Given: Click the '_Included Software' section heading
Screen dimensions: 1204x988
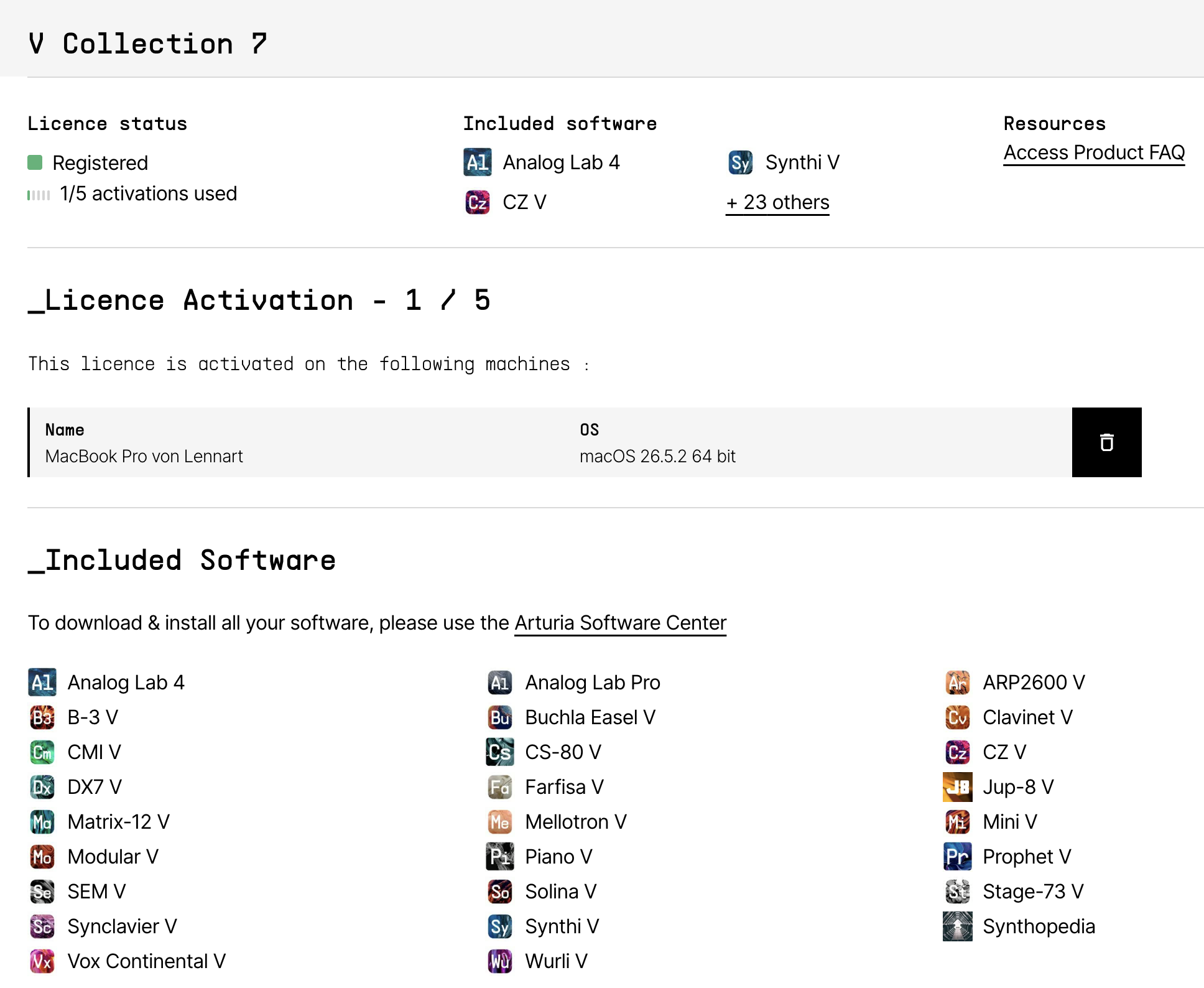Looking at the screenshot, I should [182, 561].
